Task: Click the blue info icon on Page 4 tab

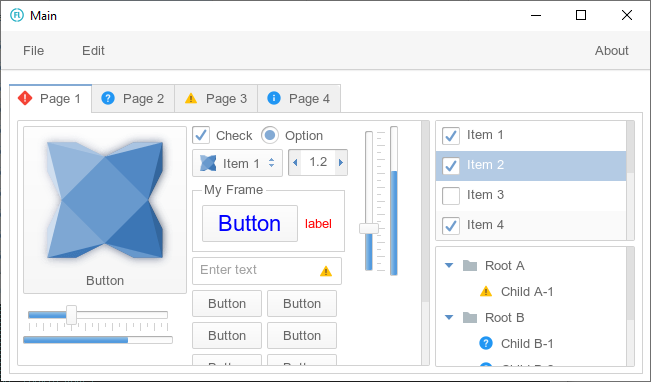Action: [274, 98]
